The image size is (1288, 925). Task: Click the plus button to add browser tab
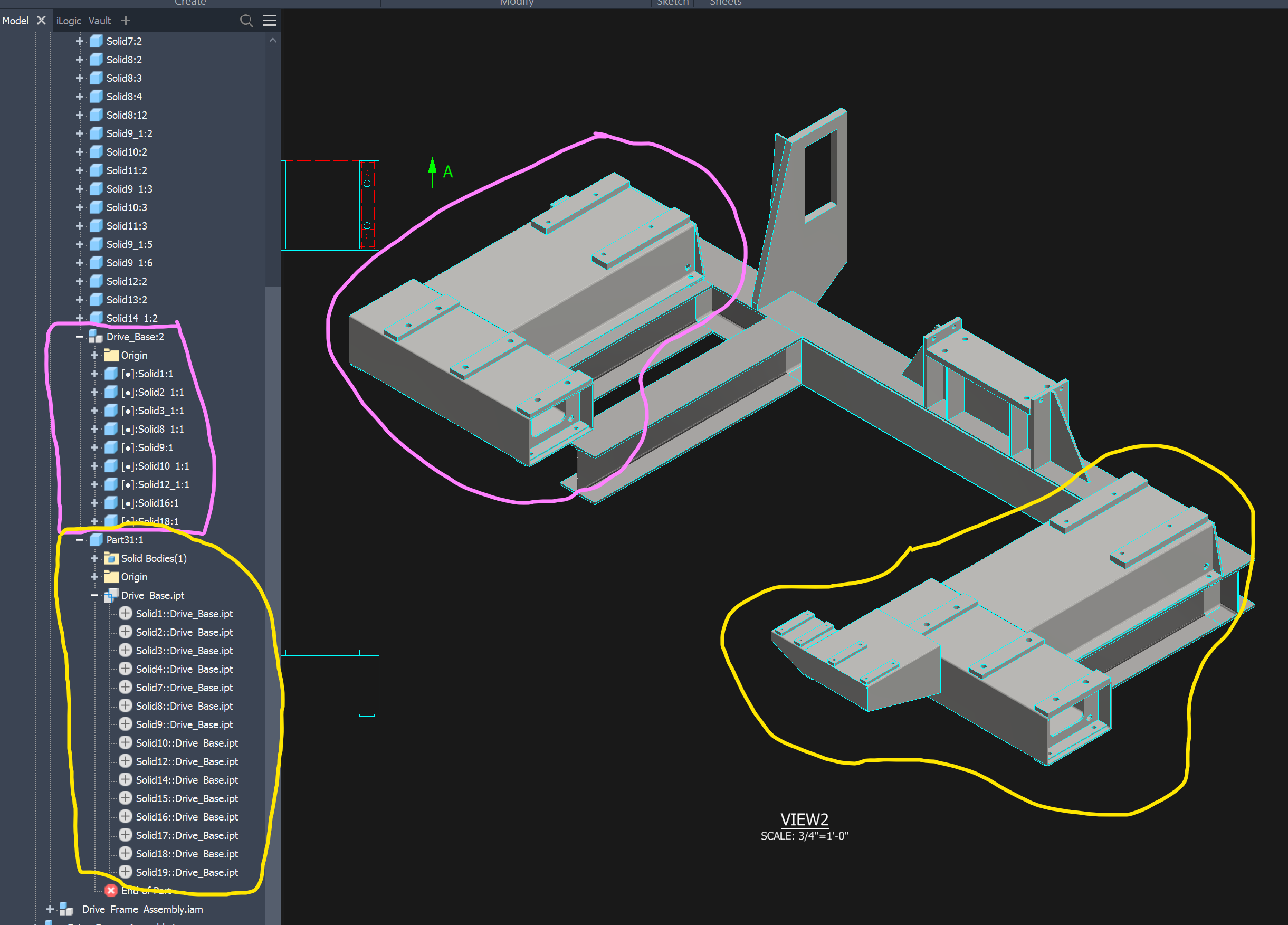click(x=126, y=21)
